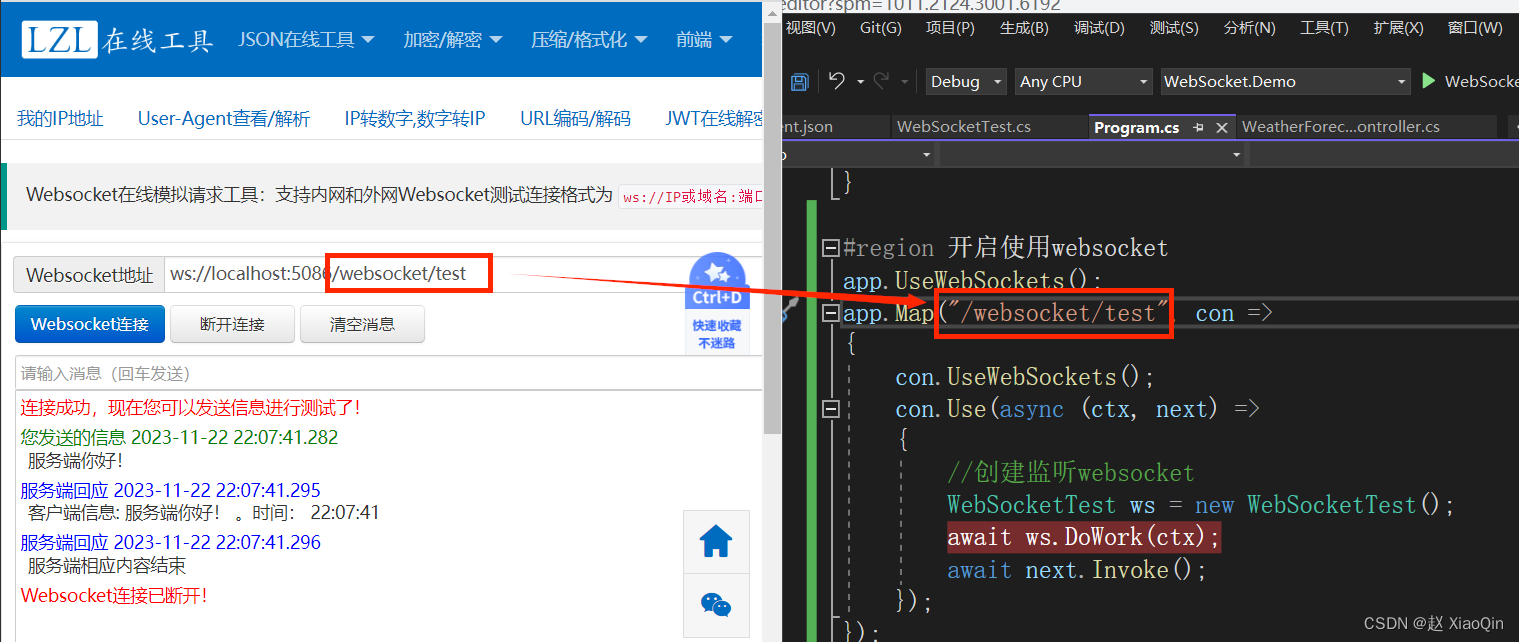Collapse the 开启使用websocket region fold box
The height and width of the screenshot is (642, 1519).
point(831,247)
